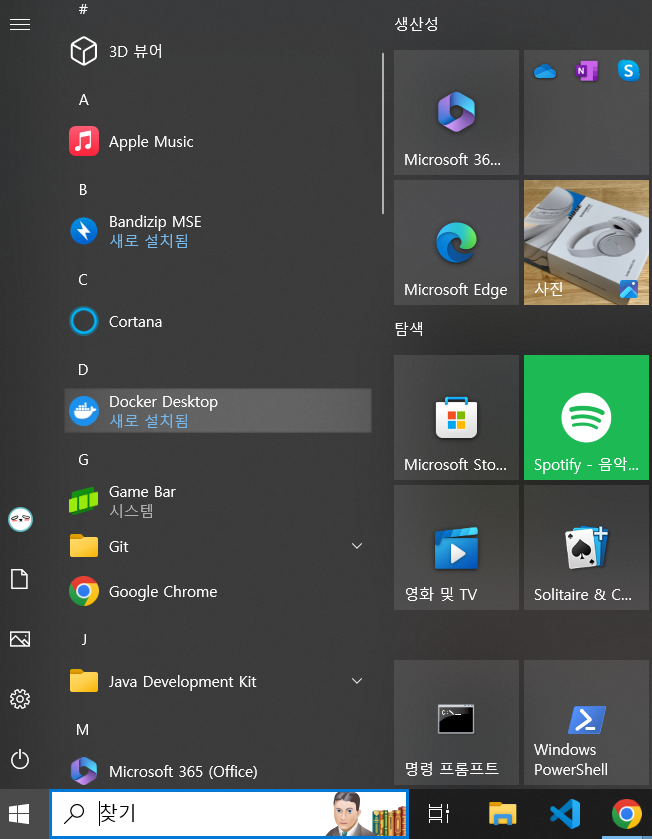Click the app list scrollbar
Image resolution: width=652 pixels, height=839 pixels.
(x=383, y=134)
